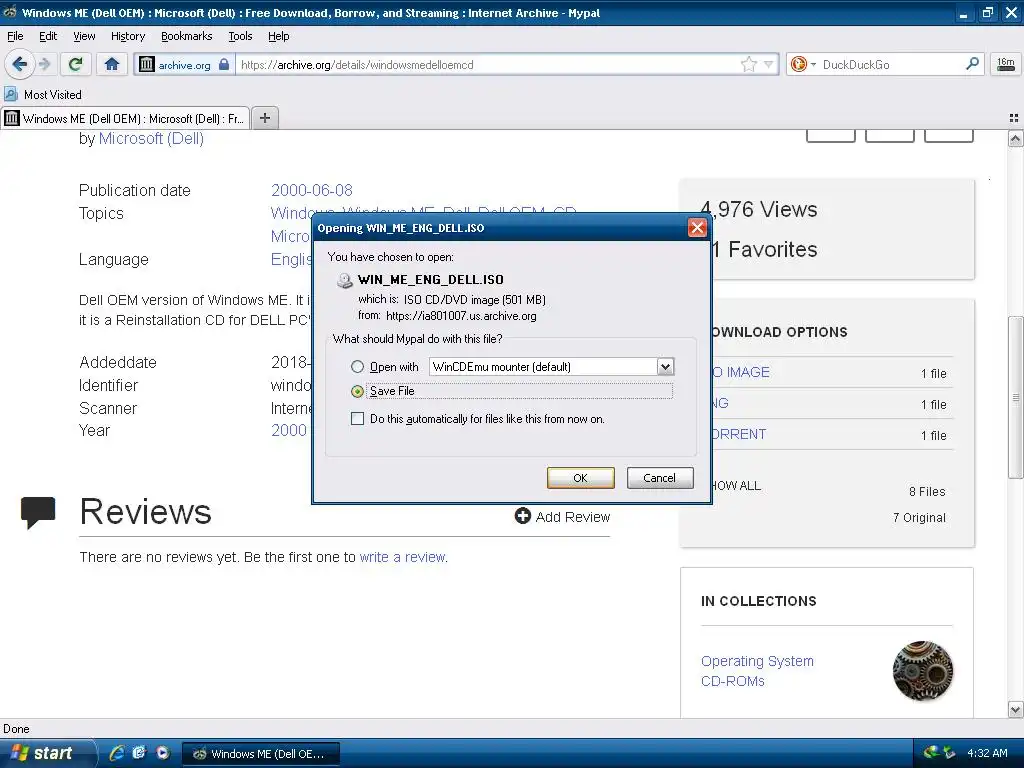Open the ISO IMAGE download option
This screenshot has width=1024, height=768.
pyautogui.click(x=740, y=372)
